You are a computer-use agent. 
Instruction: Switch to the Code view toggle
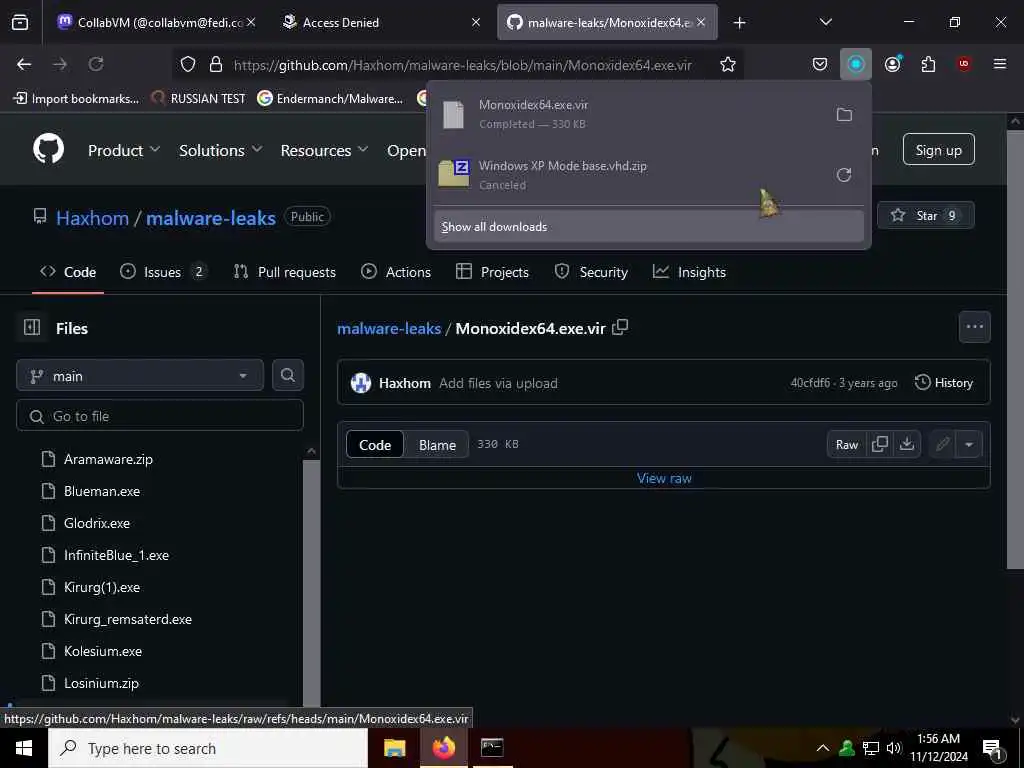tap(375, 445)
